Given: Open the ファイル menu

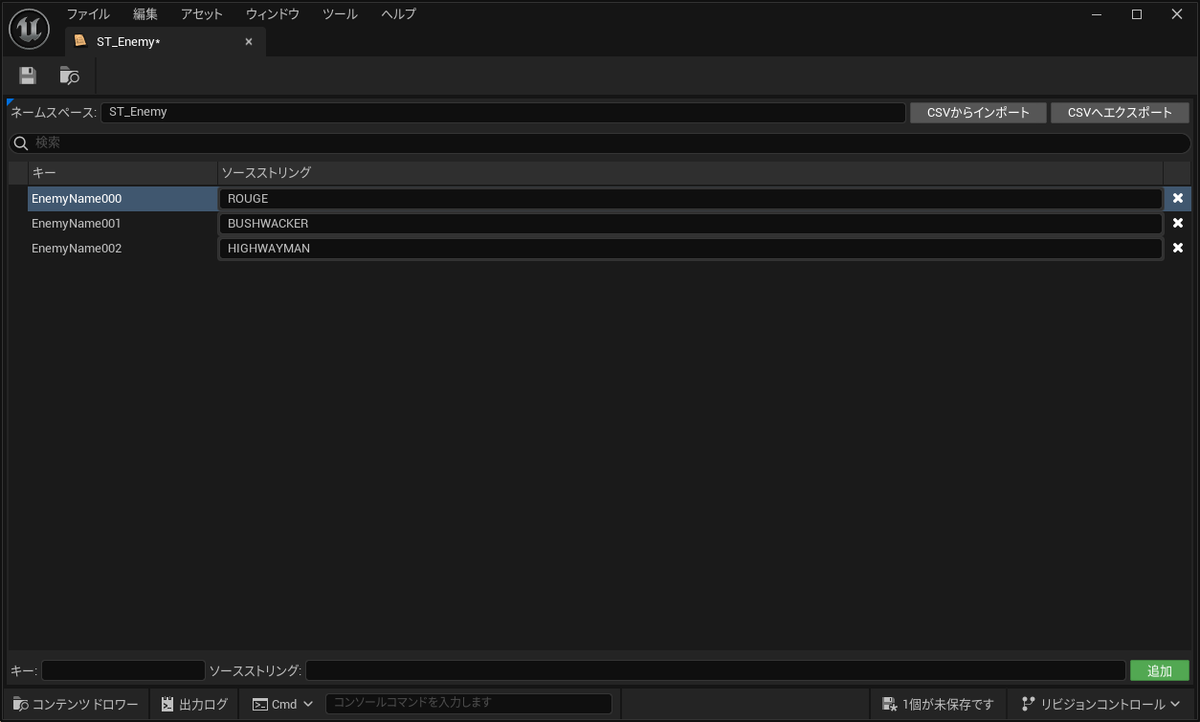Looking at the screenshot, I should (88, 14).
